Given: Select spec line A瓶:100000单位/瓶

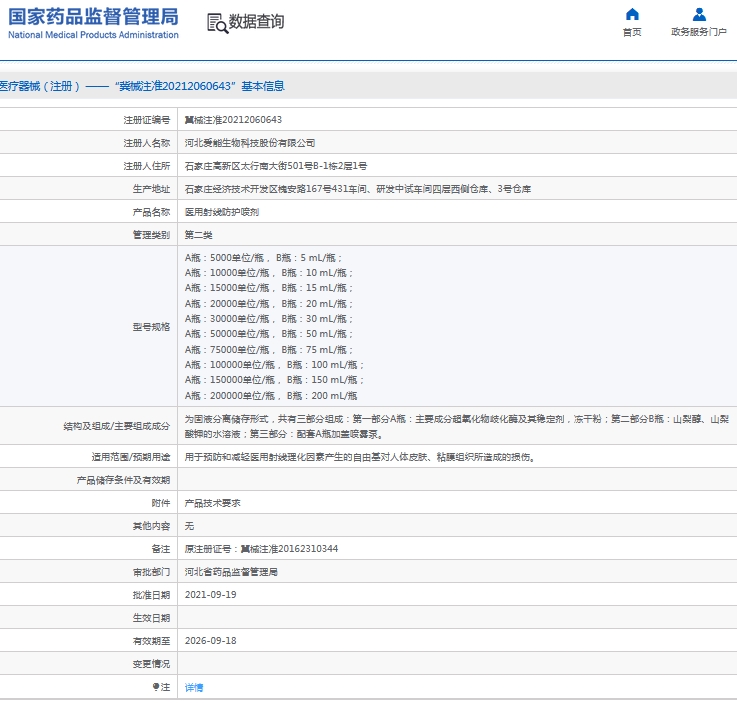Looking at the screenshot, I should tap(274, 365).
